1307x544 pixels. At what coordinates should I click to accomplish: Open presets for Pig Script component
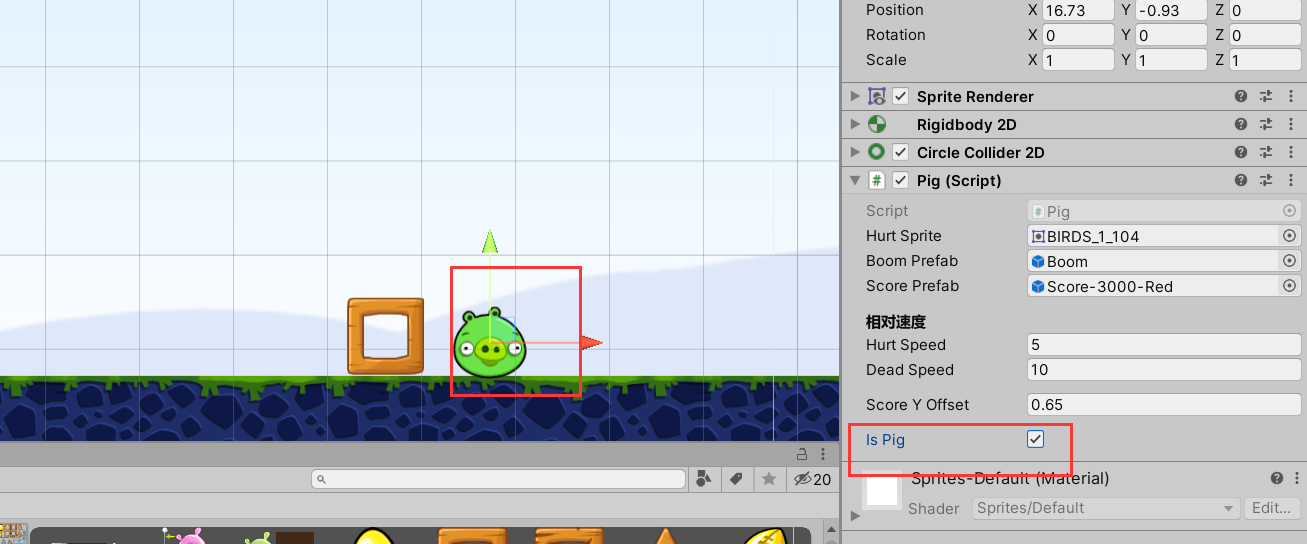(1266, 181)
